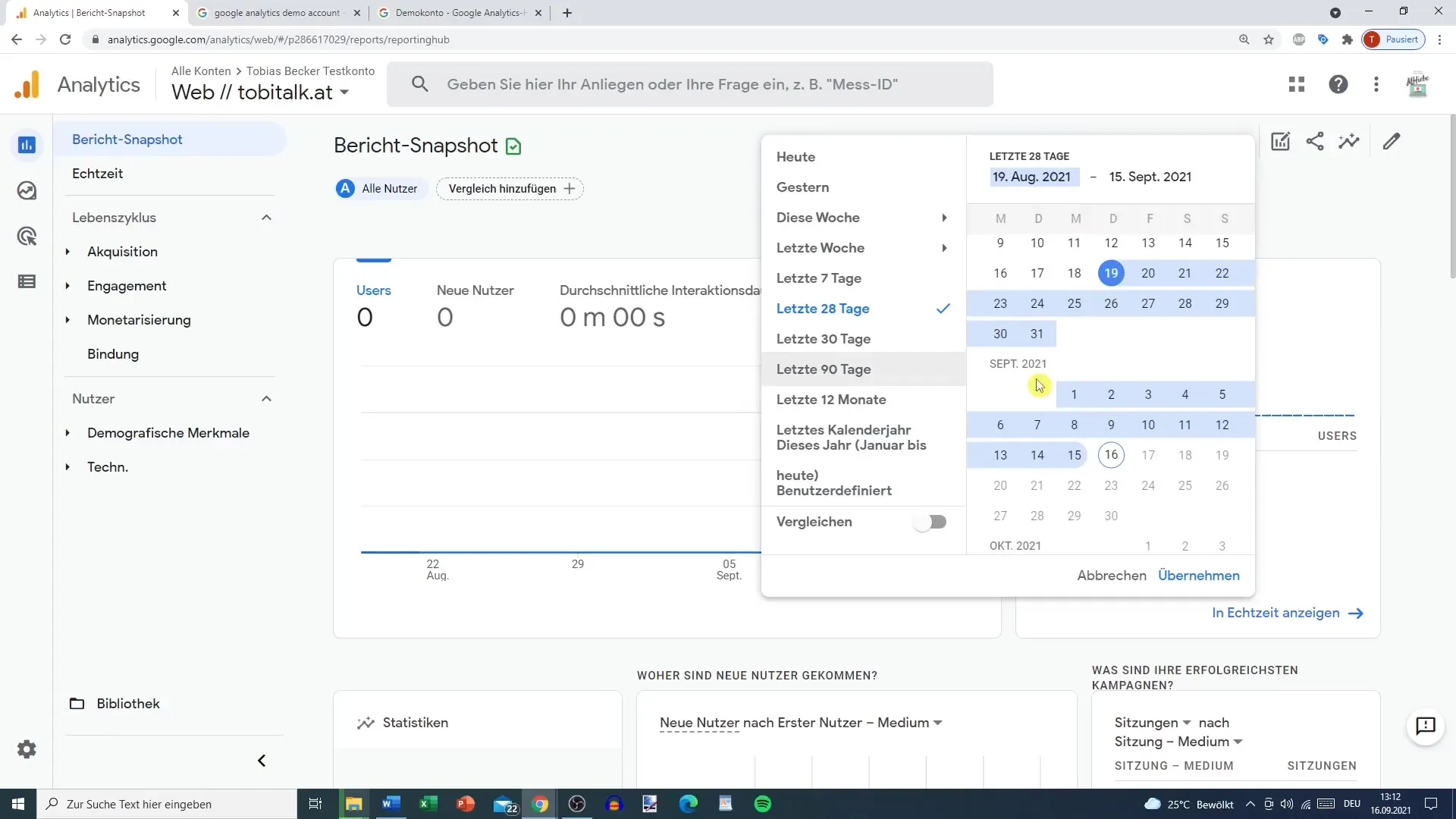
Task: Click the customize report icon
Action: point(1280,141)
